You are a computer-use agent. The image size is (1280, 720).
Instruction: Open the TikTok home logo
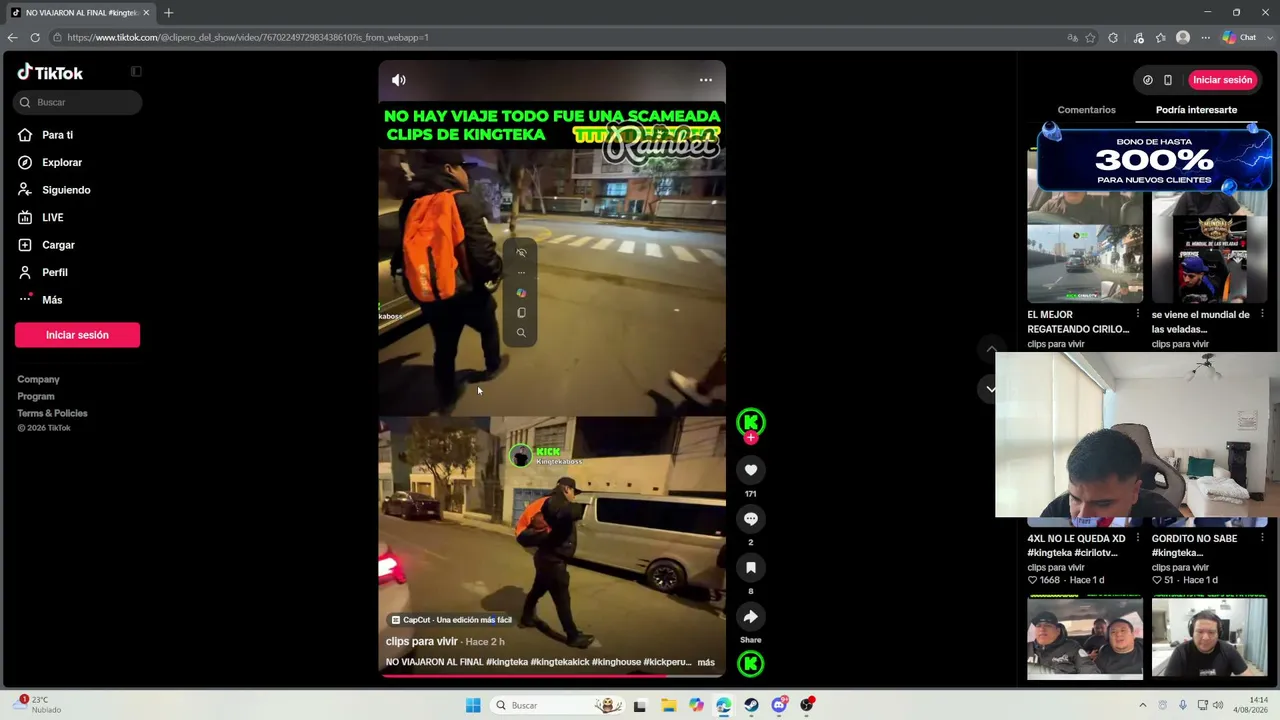tap(50, 72)
